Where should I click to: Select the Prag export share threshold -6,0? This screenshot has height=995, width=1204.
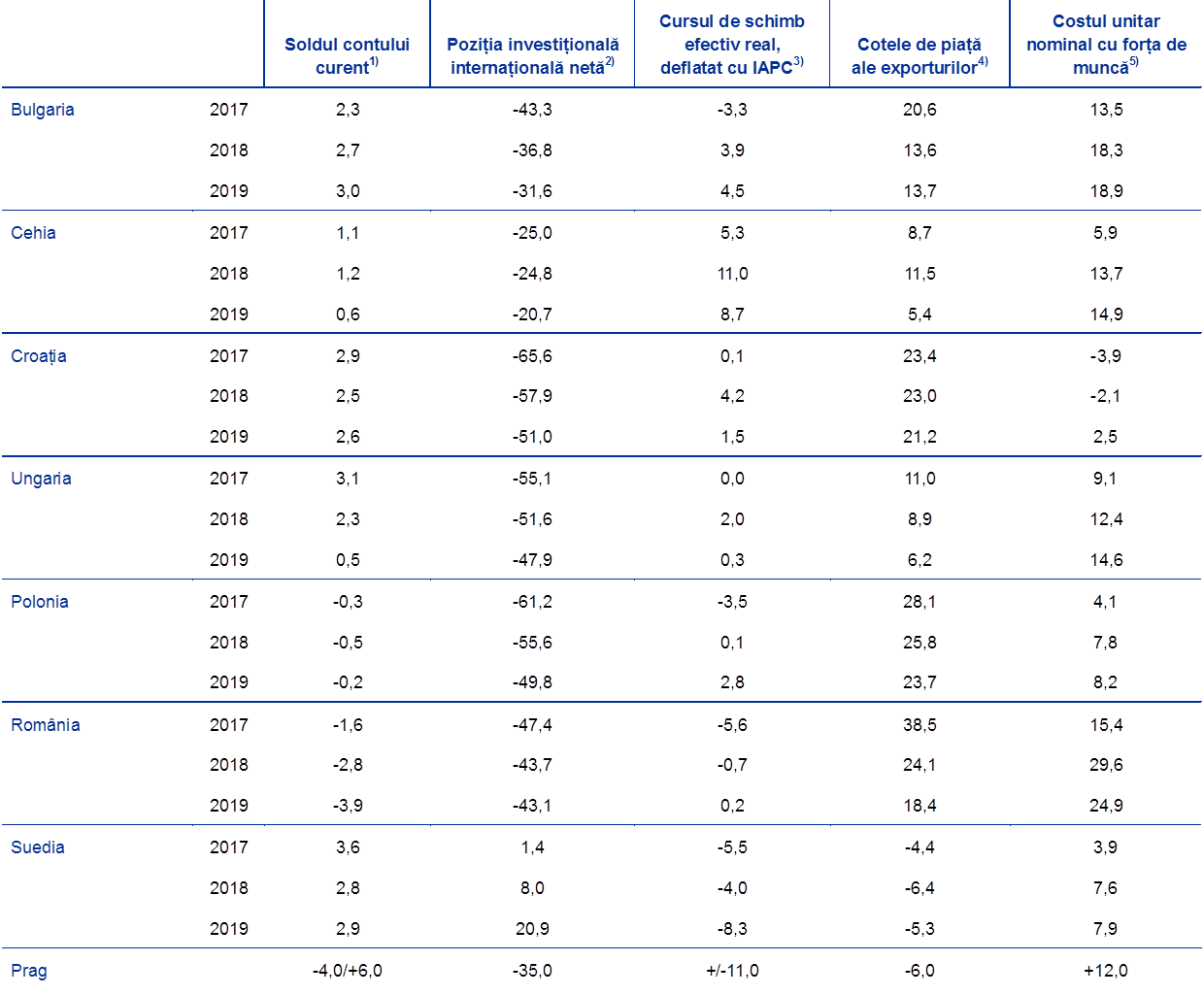tap(920, 971)
